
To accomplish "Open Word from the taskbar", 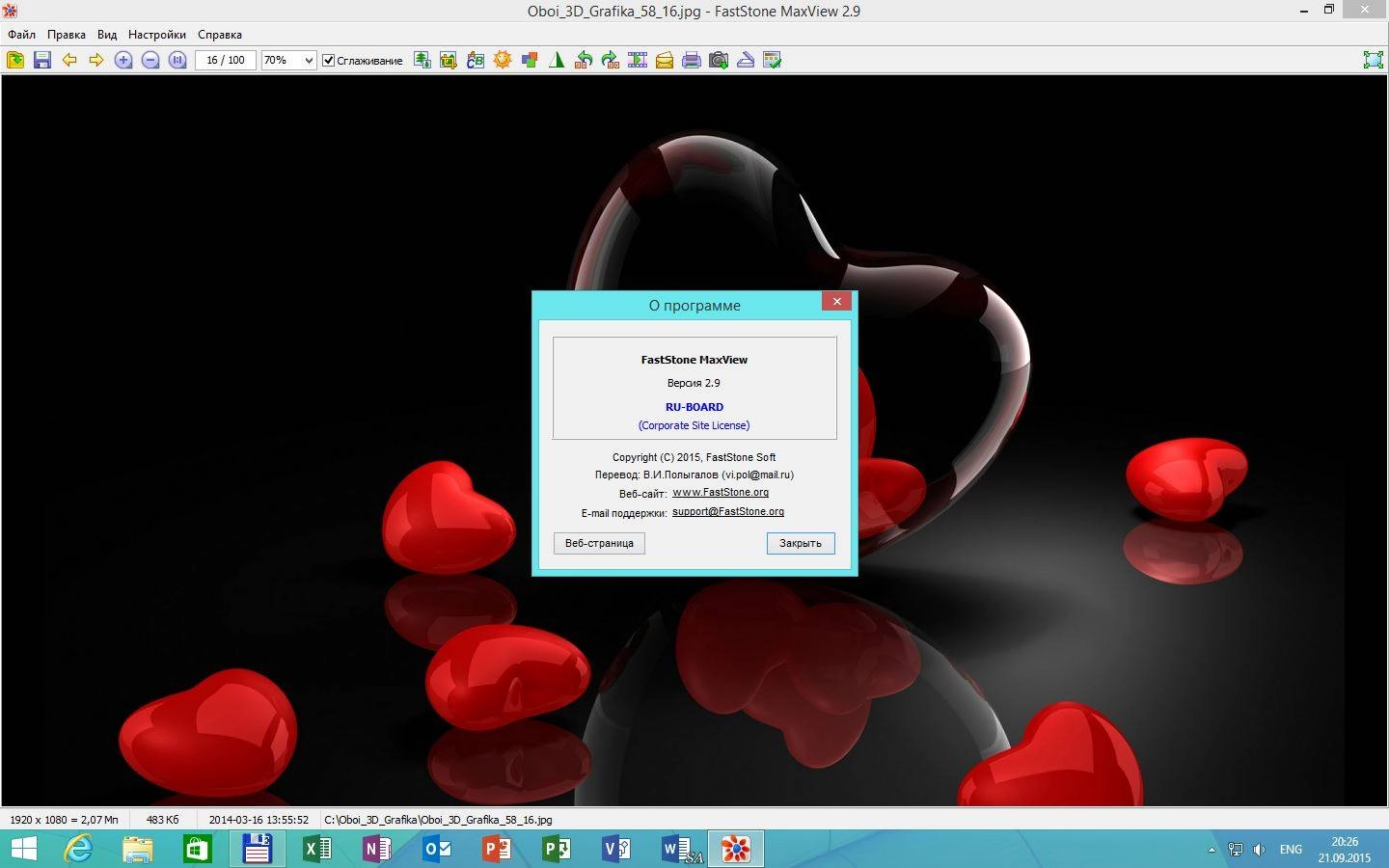I will tap(676, 849).
